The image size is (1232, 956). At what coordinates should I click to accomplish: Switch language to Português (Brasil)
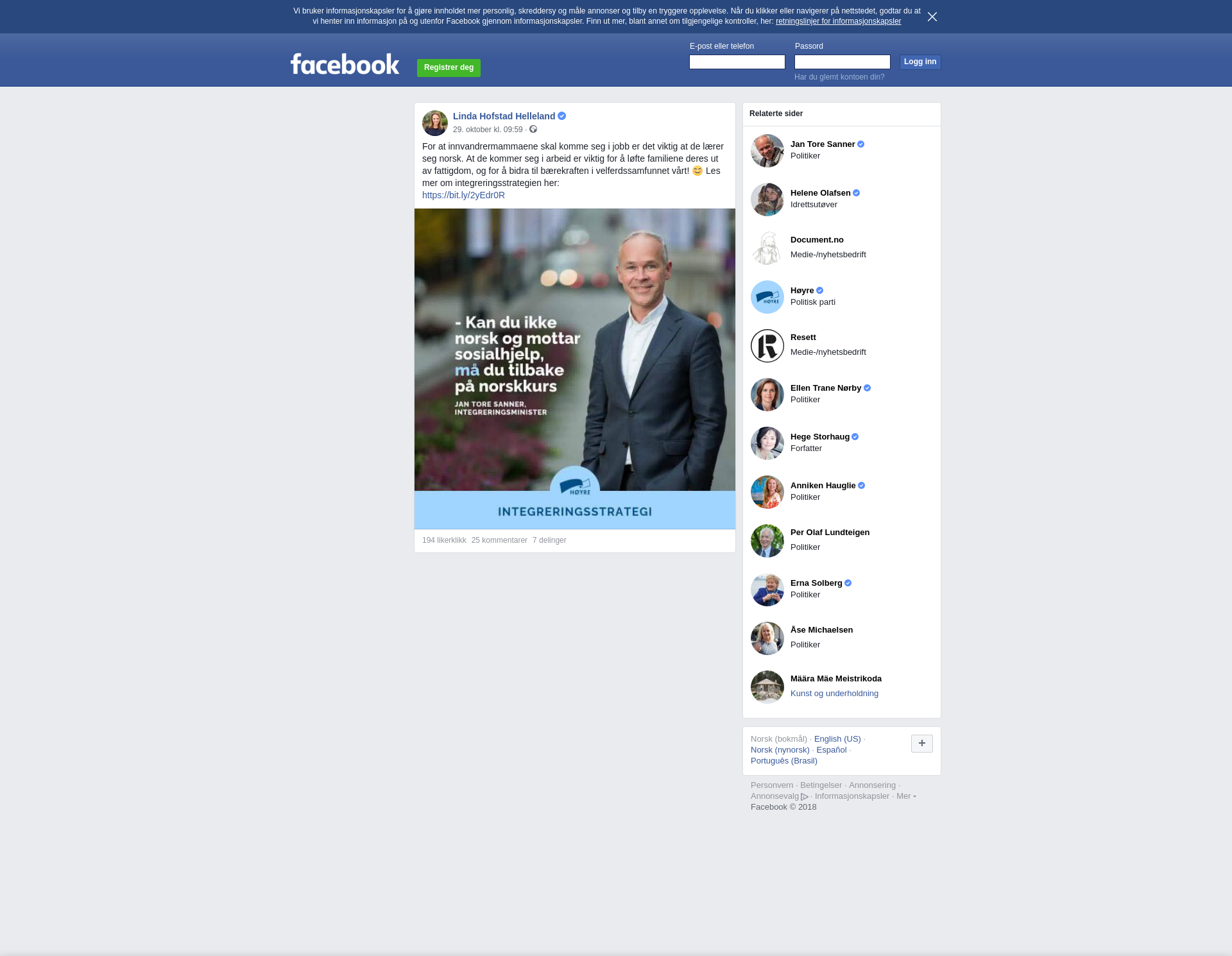(x=784, y=761)
